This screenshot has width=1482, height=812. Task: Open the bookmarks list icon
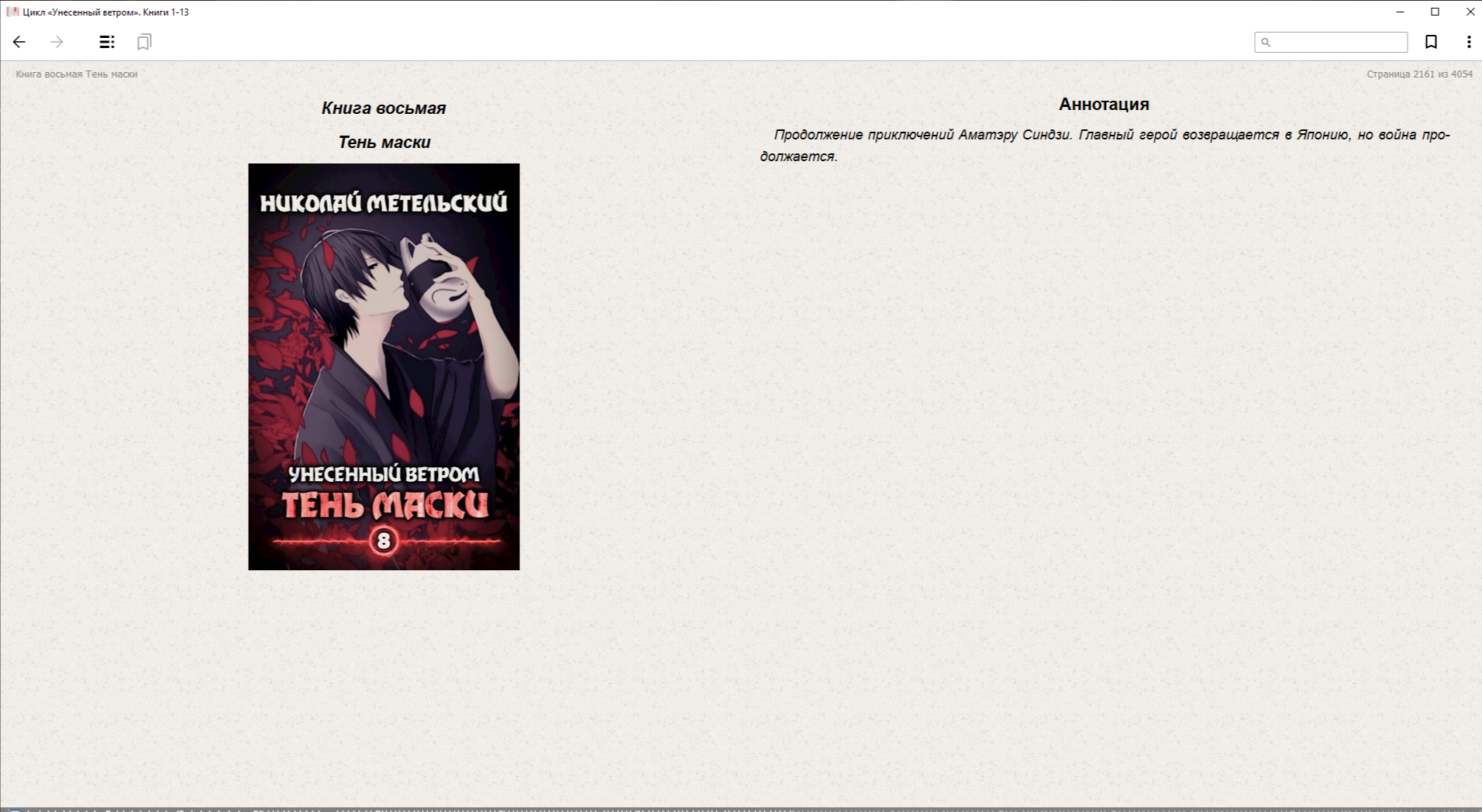click(x=144, y=42)
